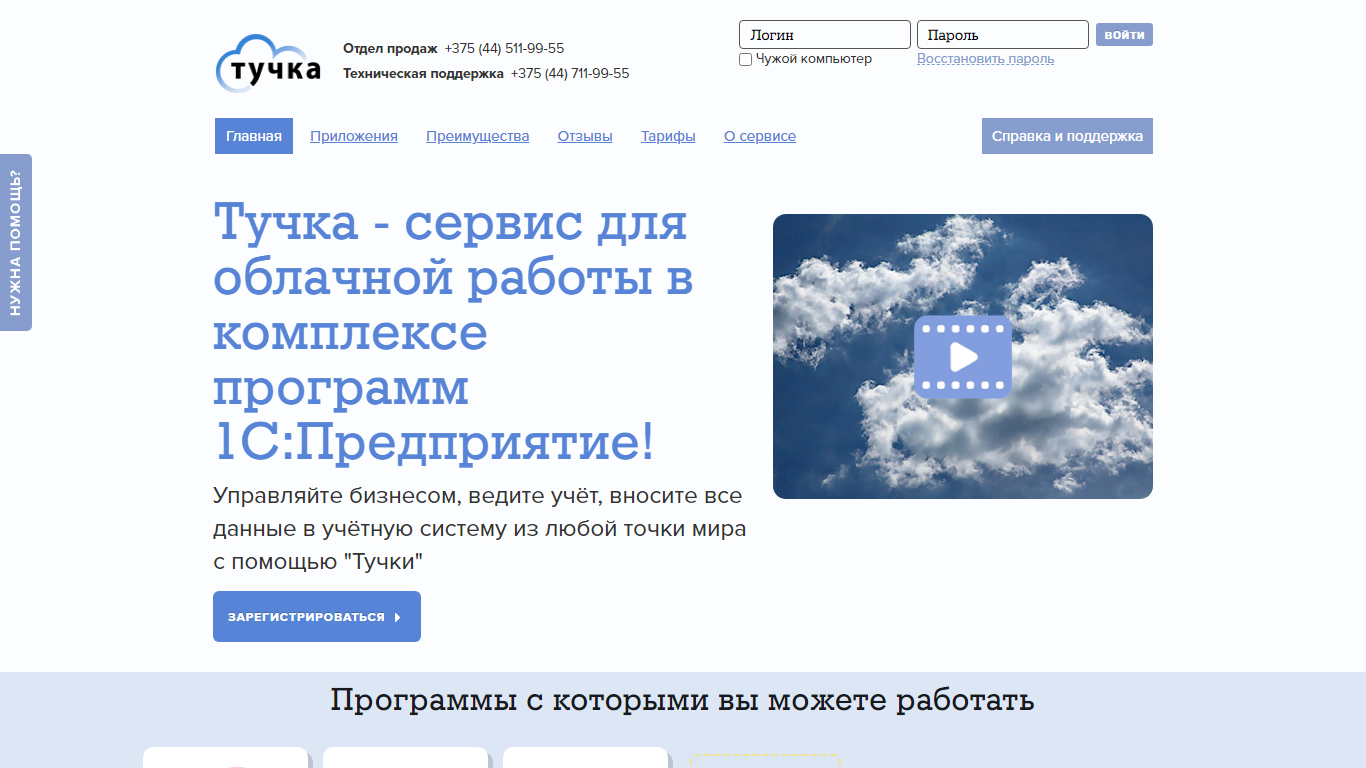
Task: Click the войти login button
Action: (x=1124, y=35)
